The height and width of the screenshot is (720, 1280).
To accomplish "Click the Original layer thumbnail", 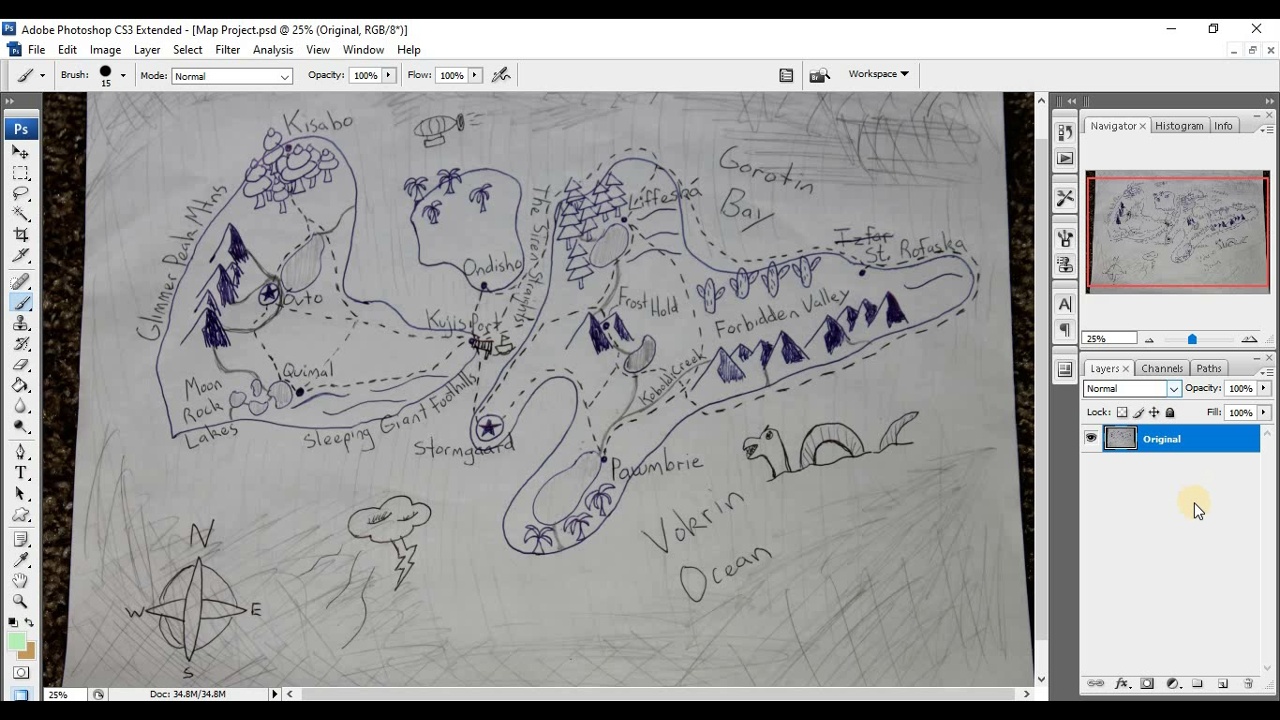I will [1121, 438].
